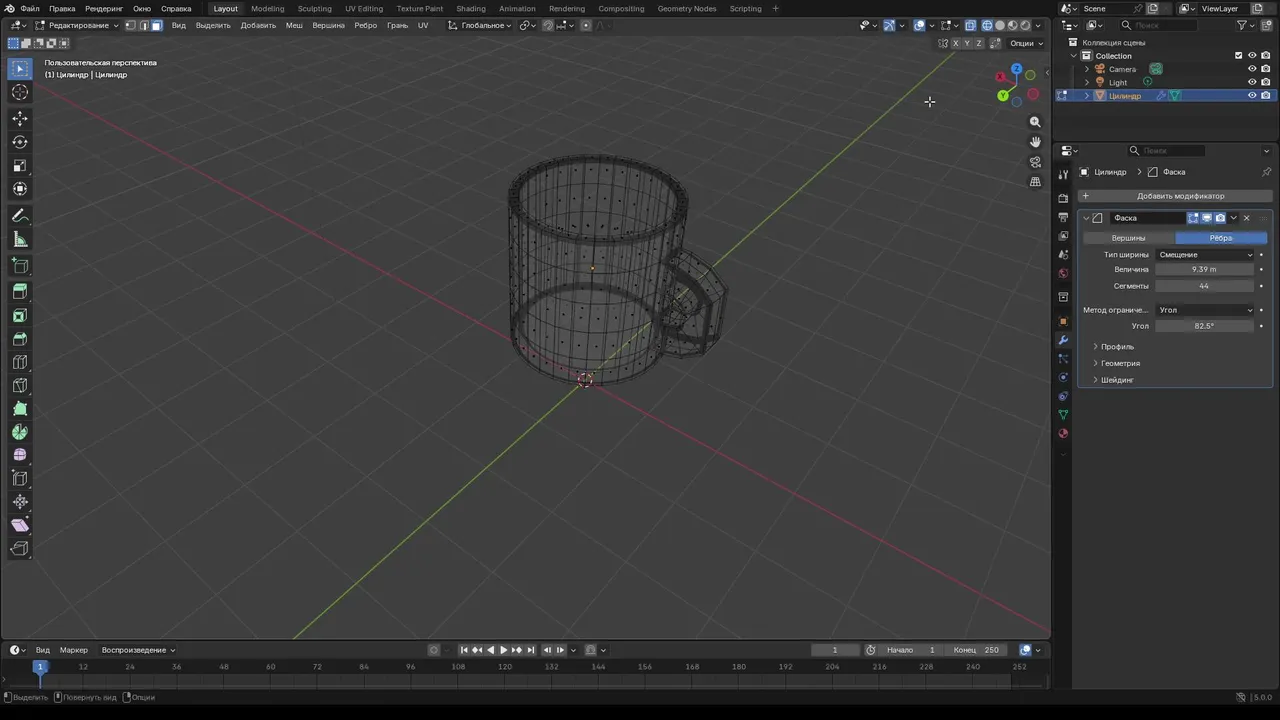Toggle modifier edit mode display
The image size is (1280, 720).
point(1193,218)
